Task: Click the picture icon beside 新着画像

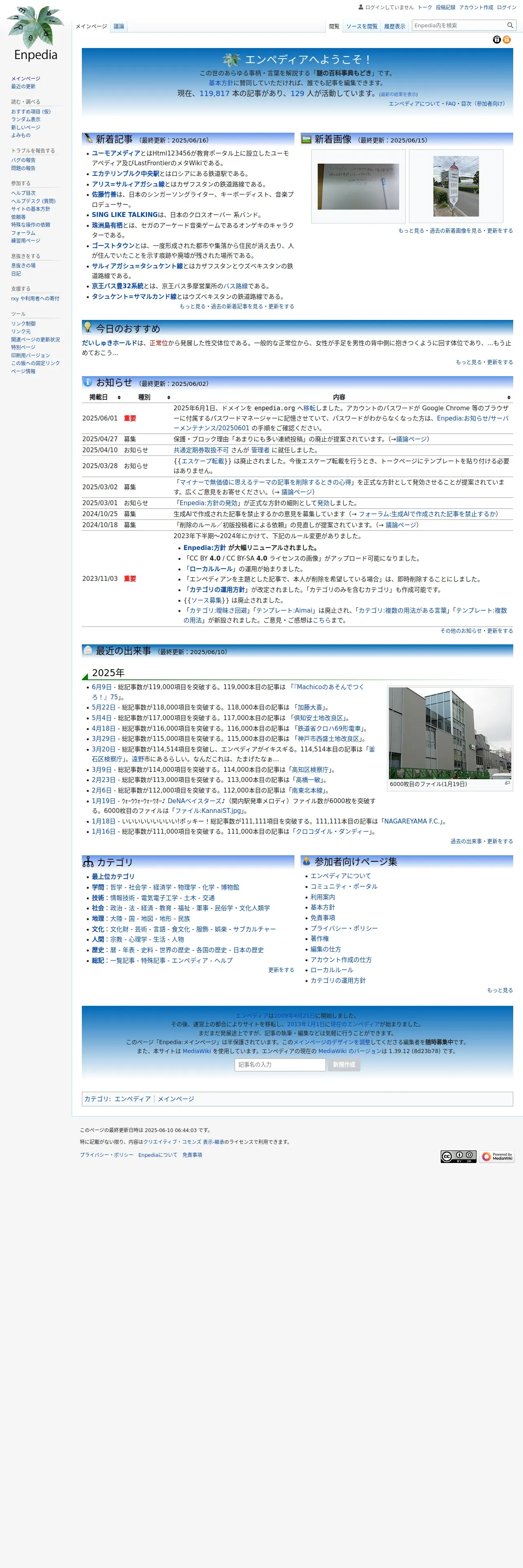Action: click(306, 139)
